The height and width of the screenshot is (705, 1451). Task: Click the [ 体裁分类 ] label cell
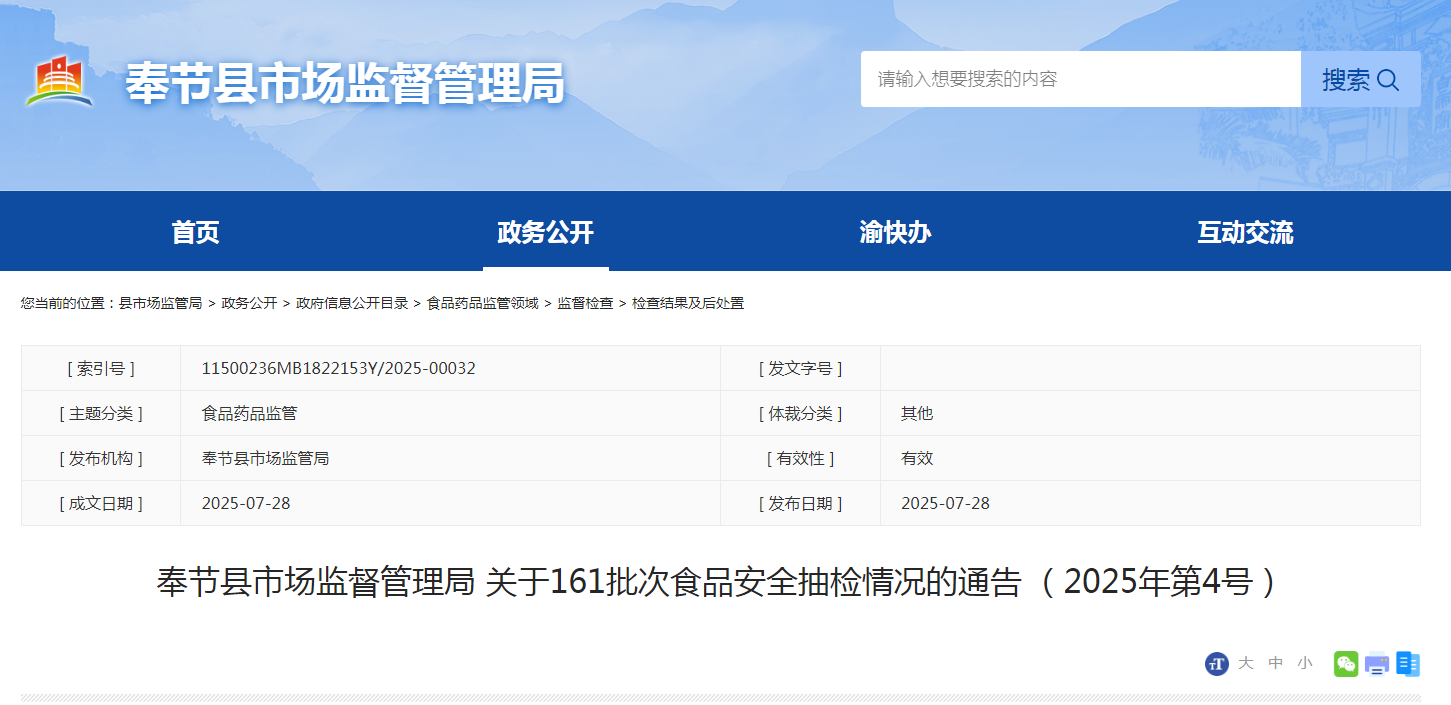coord(800,413)
